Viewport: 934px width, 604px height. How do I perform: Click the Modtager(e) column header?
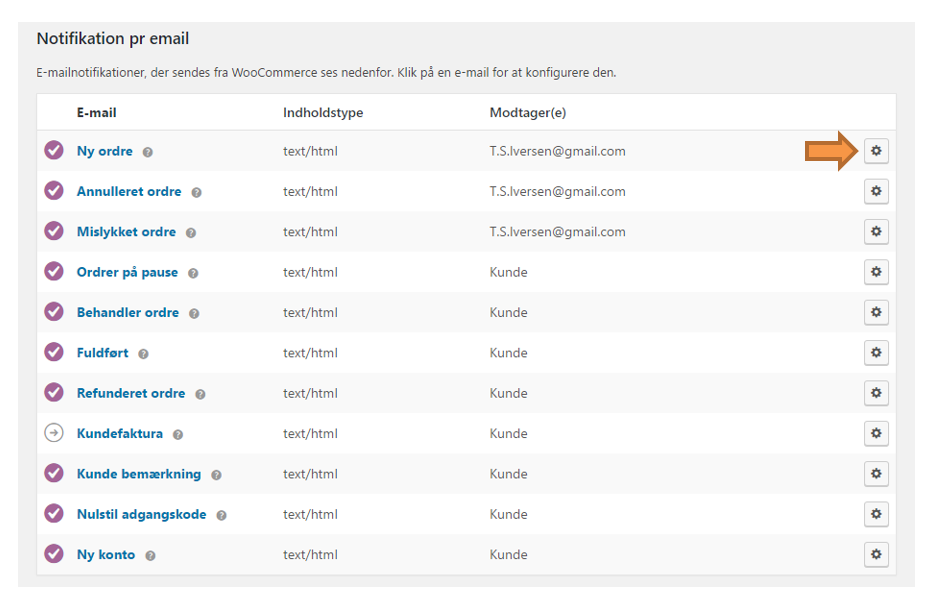(x=528, y=113)
